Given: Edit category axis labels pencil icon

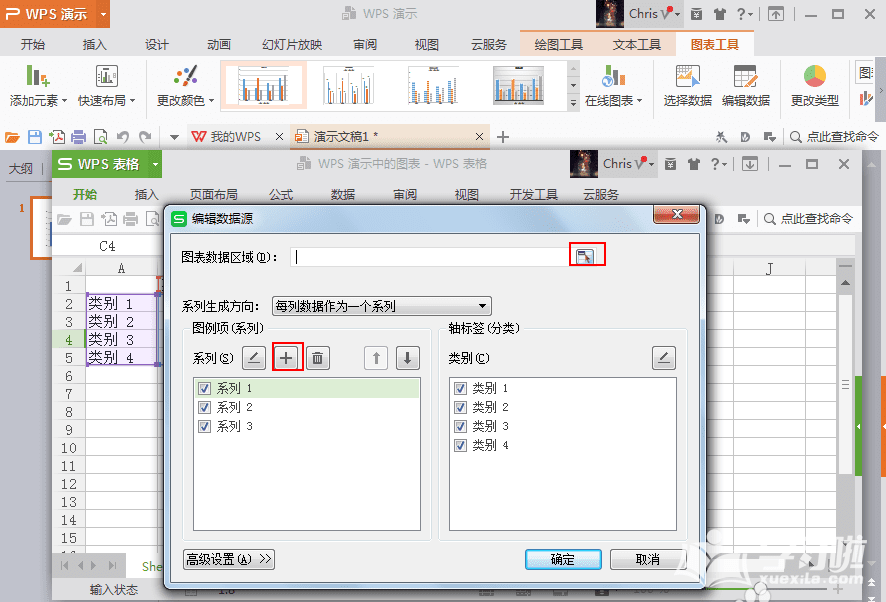Looking at the screenshot, I should [x=664, y=358].
